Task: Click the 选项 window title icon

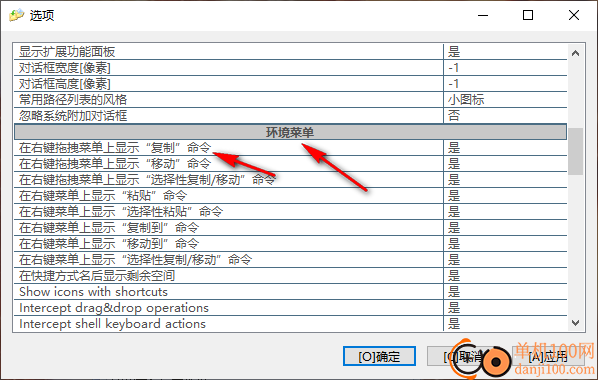Action: pos(16,15)
